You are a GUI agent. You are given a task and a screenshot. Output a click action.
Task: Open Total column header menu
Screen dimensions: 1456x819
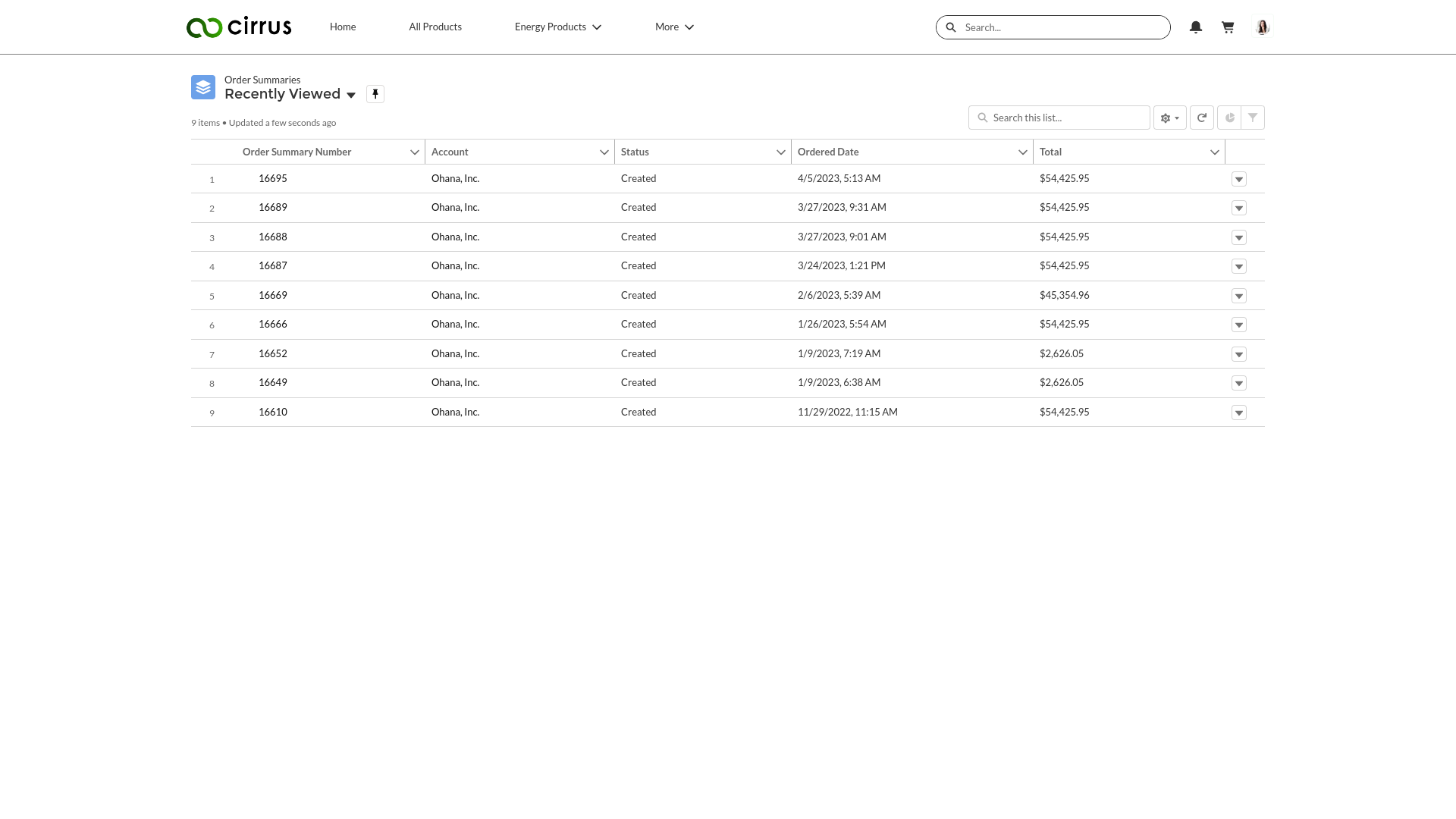pyautogui.click(x=1215, y=152)
